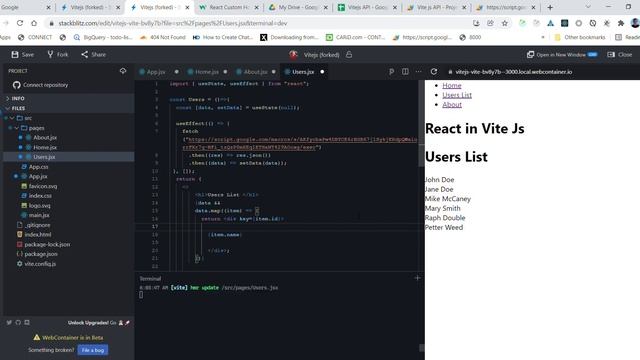Image resolution: width=640 pixels, height=360 pixels.
Task: Click the preview URL address field
Action: [513, 72]
